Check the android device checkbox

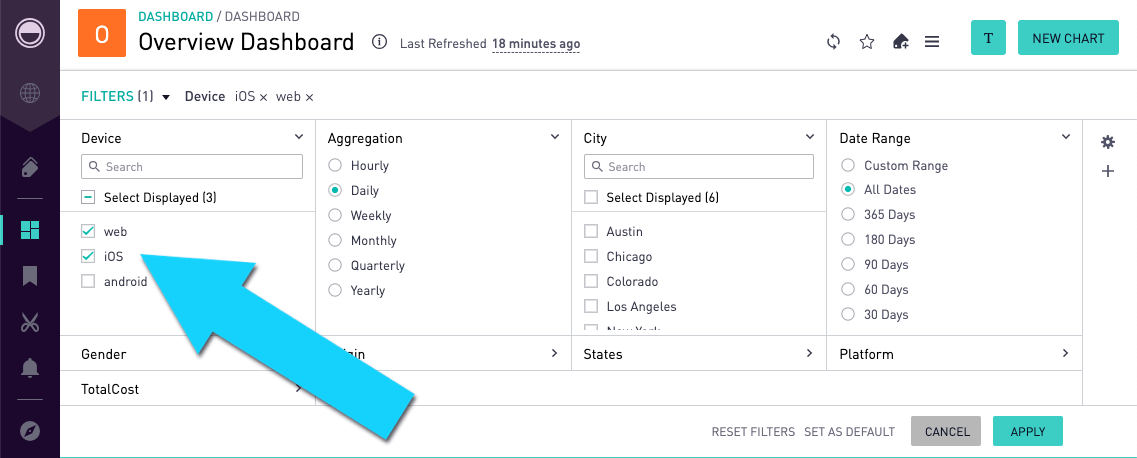point(88,281)
